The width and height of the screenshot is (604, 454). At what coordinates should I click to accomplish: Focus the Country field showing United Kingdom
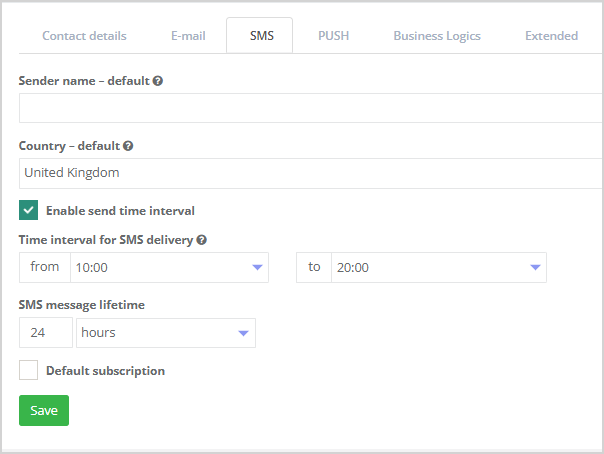point(310,173)
